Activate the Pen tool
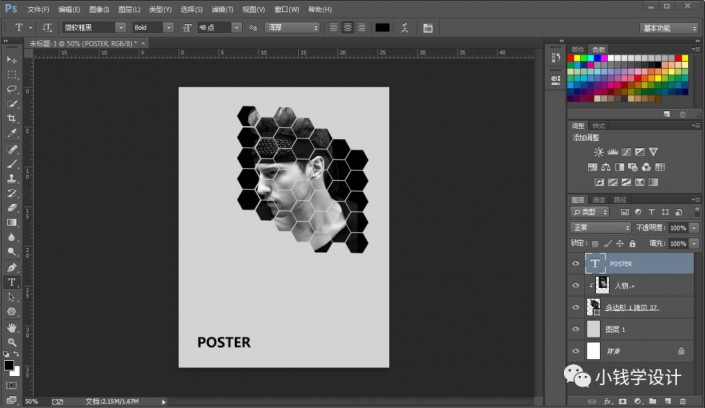Screen dimensions: 705x408 [x=12, y=268]
